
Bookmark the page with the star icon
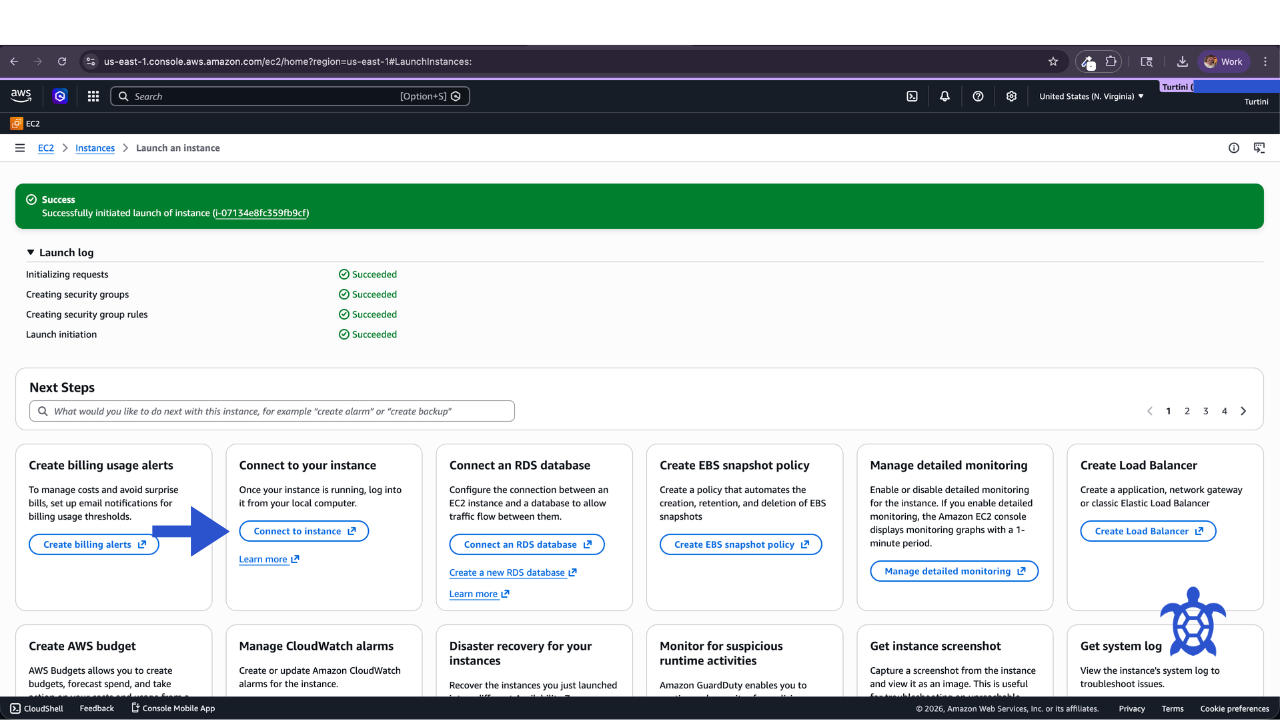[1053, 61]
